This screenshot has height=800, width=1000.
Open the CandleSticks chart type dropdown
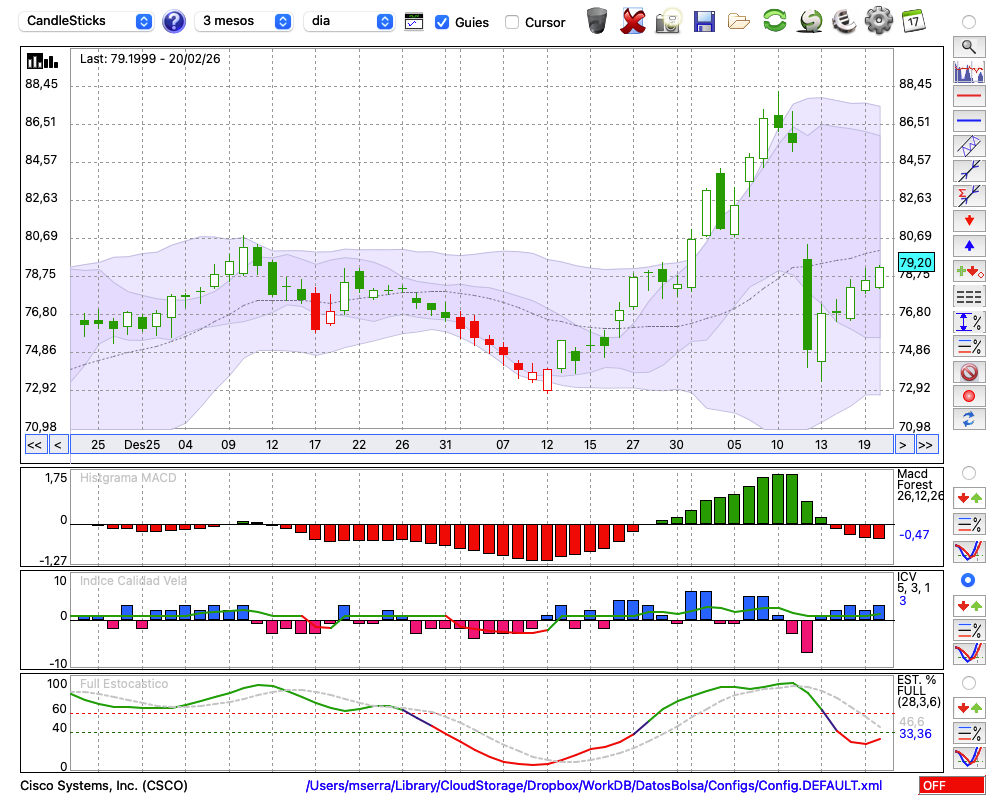(88, 21)
